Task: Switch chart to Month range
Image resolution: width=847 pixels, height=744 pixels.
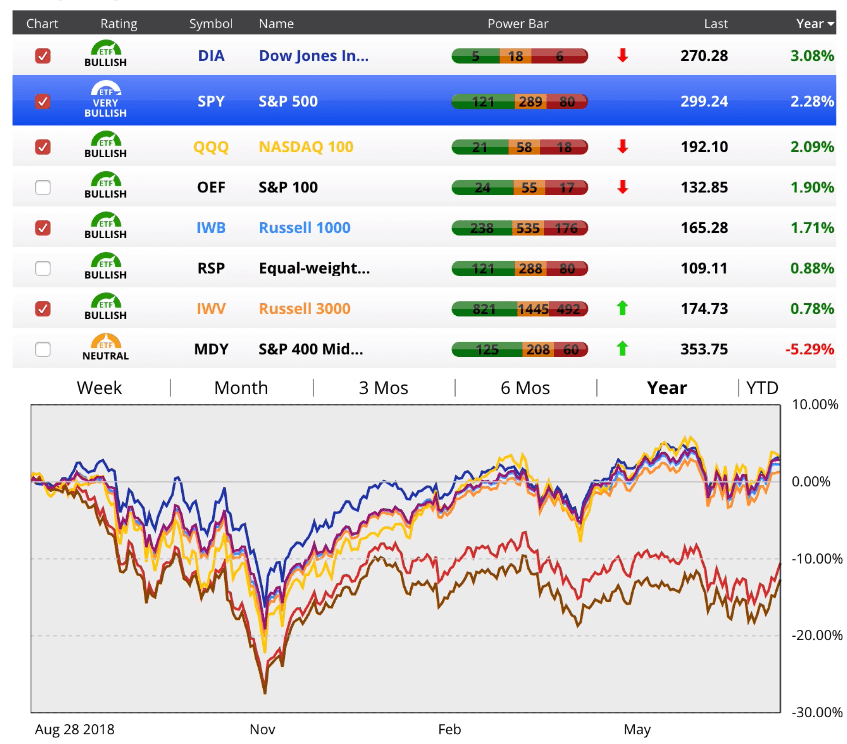Action: pos(241,388)
